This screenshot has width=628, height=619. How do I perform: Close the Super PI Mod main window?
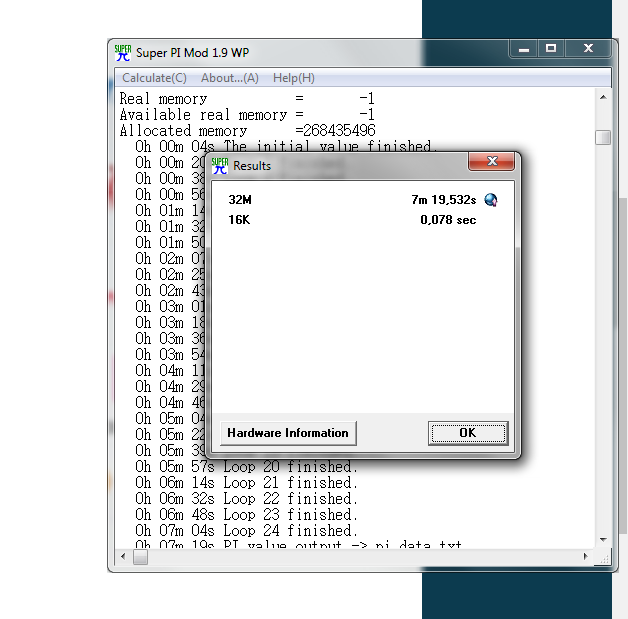click(588, 49)
